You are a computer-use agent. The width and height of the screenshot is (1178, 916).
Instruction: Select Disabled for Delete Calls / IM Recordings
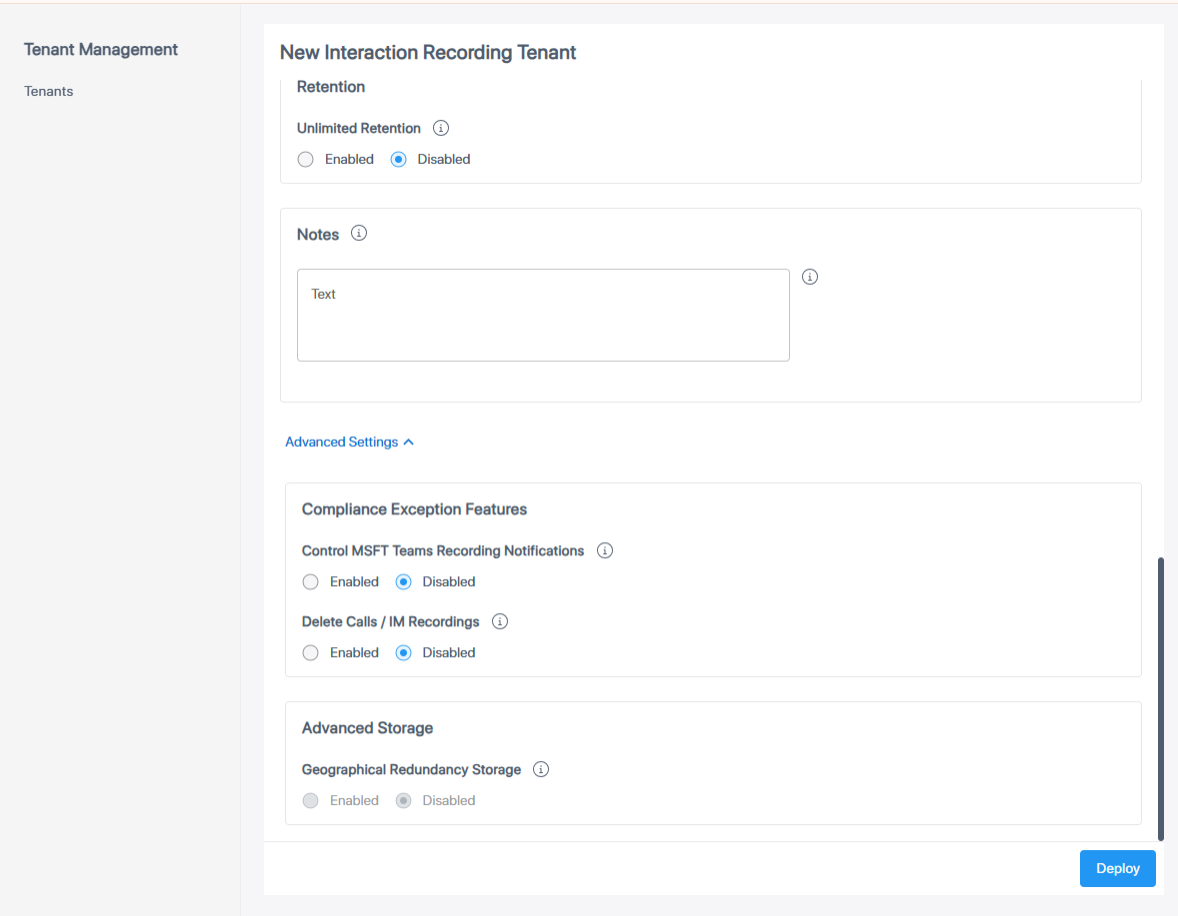(x=403, y=653)
